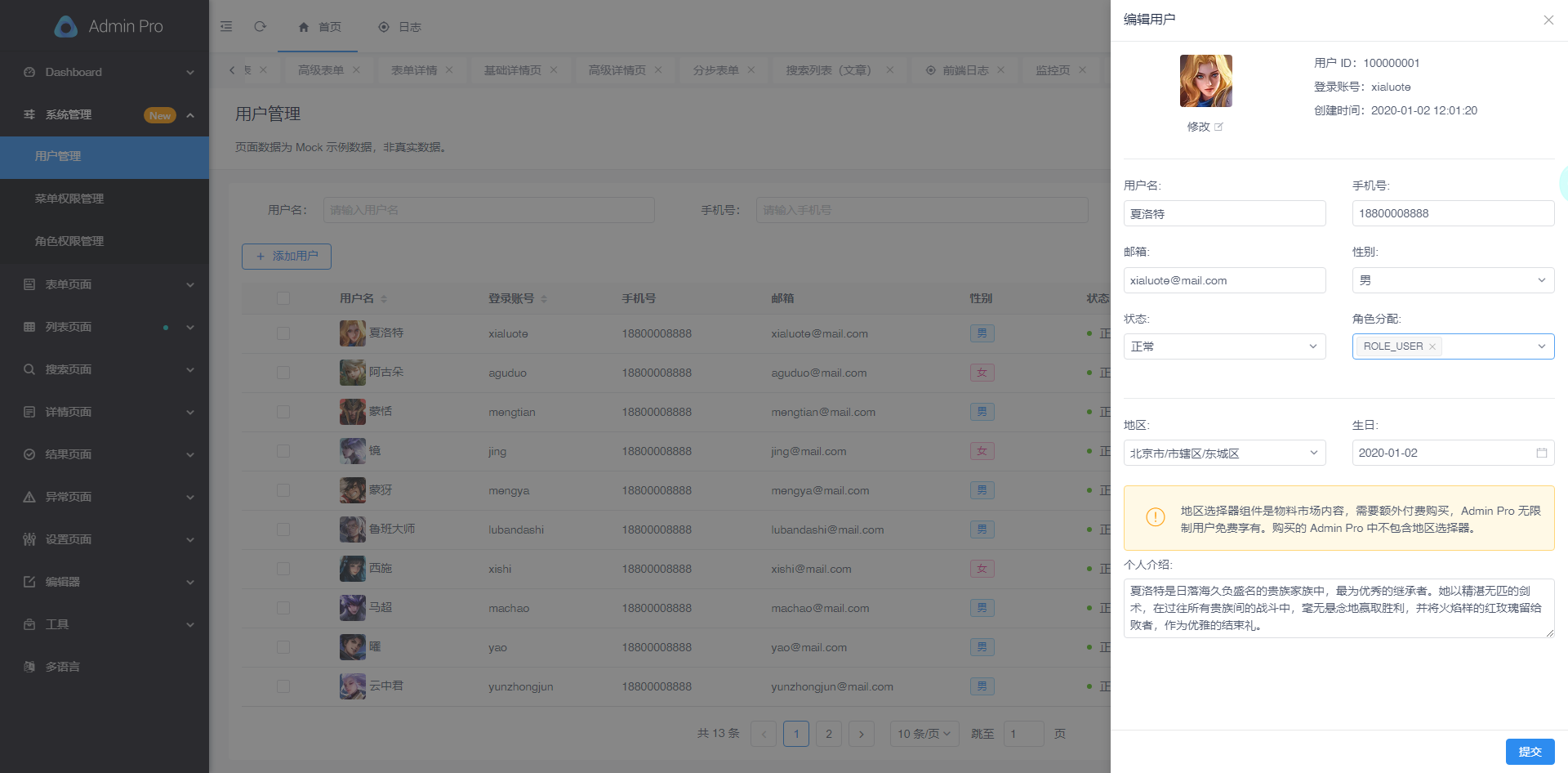
Task: Tick the checkbox on 夏洛特's row
Action: click(283, 333)
